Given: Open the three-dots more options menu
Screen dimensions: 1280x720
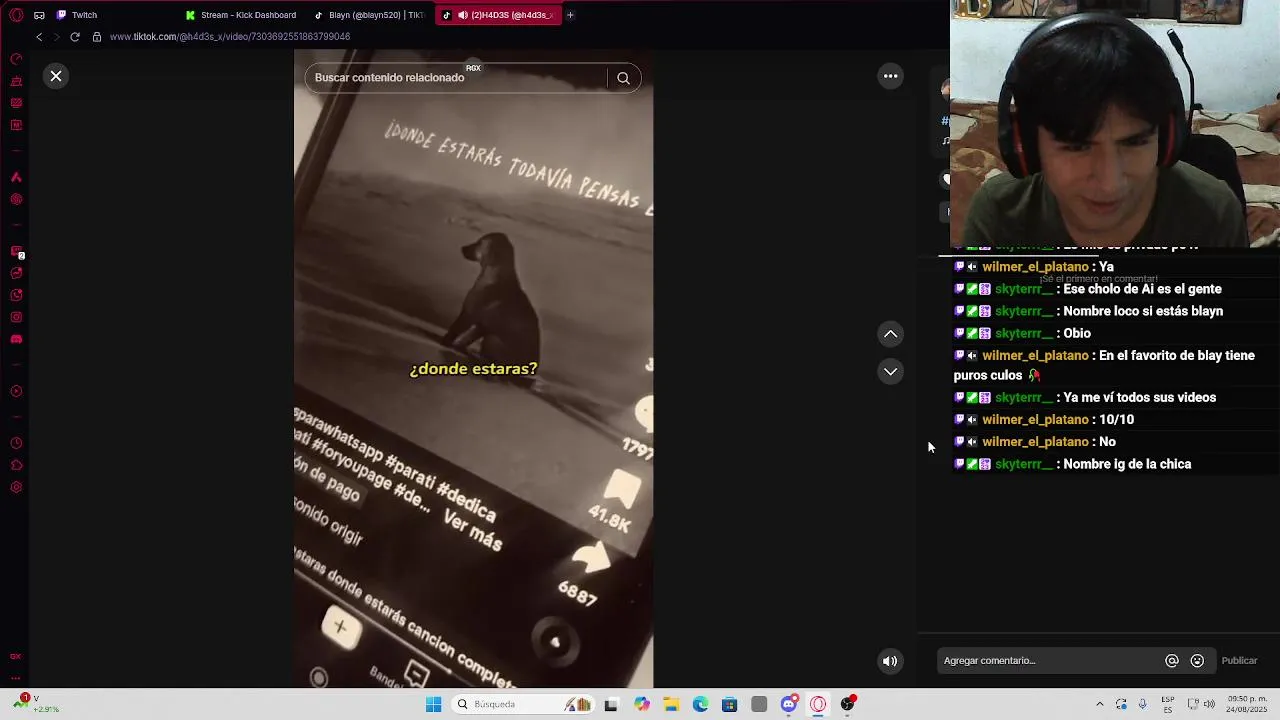Looking at the screenshot, I should 890,76.
